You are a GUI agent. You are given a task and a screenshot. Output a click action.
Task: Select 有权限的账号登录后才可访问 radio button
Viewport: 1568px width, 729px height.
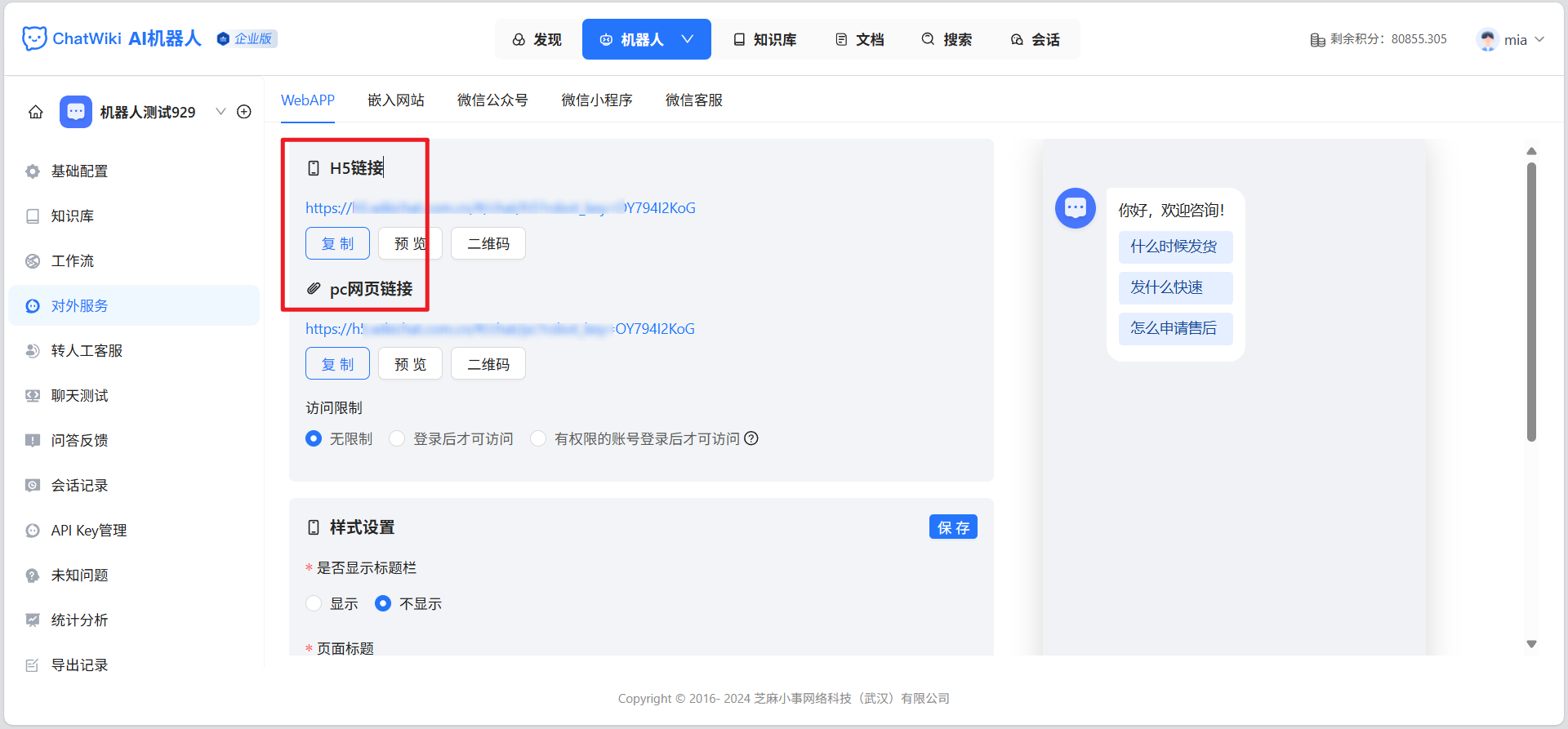[538, 438]
